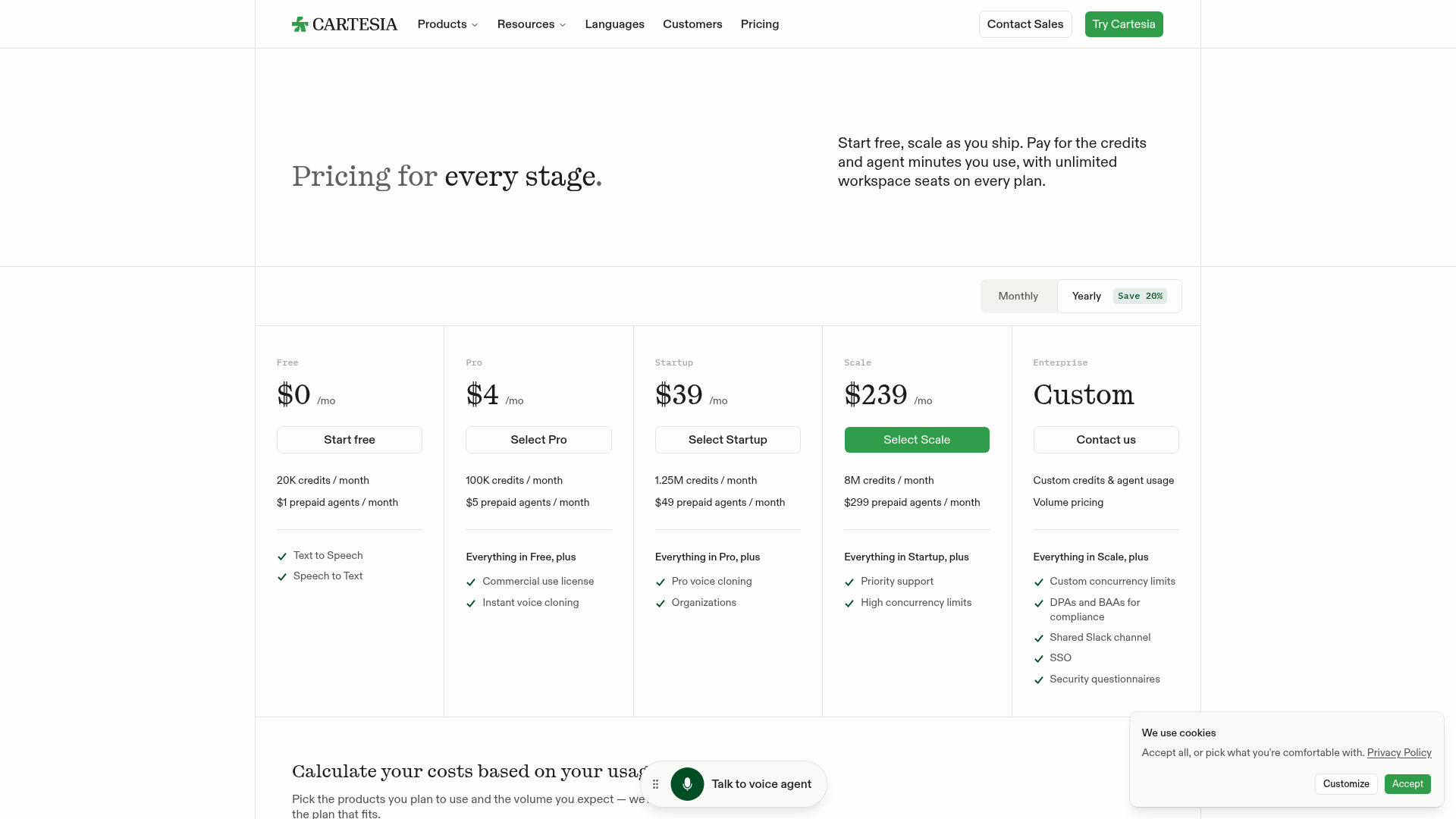Grab the drag handle dots on voice agent widget

[656, 784]
